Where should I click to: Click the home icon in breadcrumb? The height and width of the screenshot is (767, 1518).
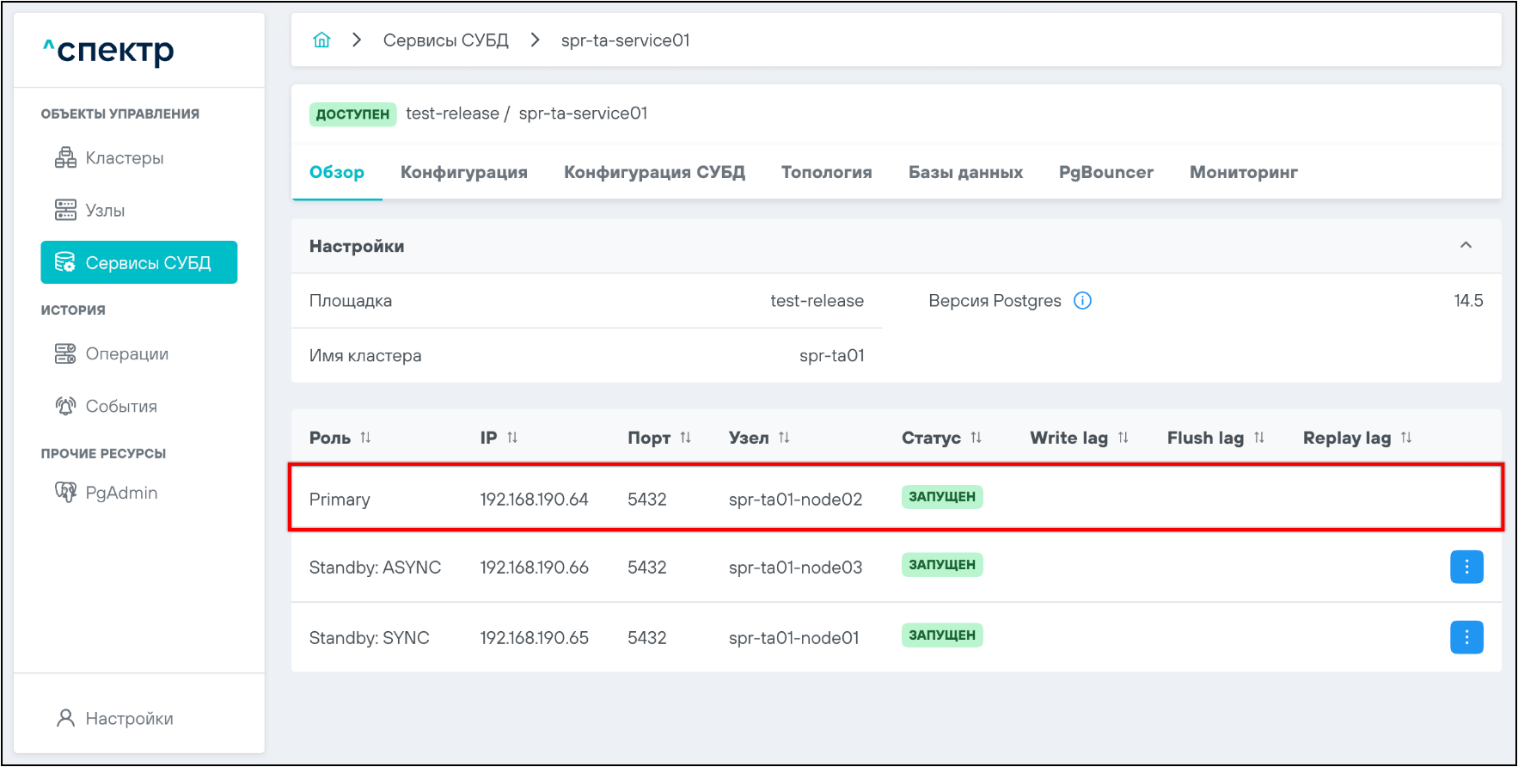[321, 41]
